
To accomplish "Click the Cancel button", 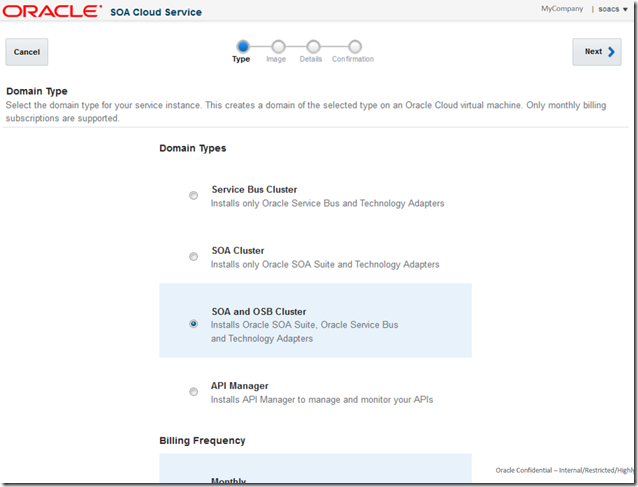I will tap(27, 52).
